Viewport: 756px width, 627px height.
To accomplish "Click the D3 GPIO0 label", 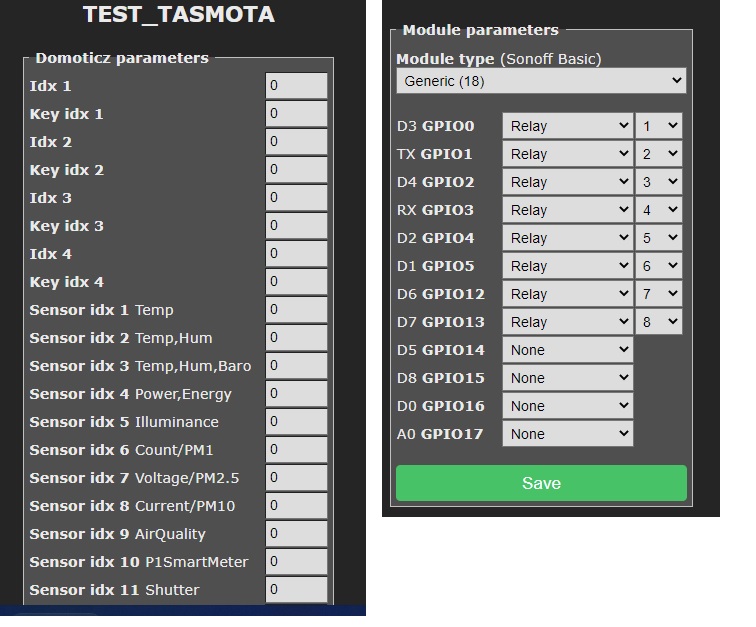I will click(435, 126).
